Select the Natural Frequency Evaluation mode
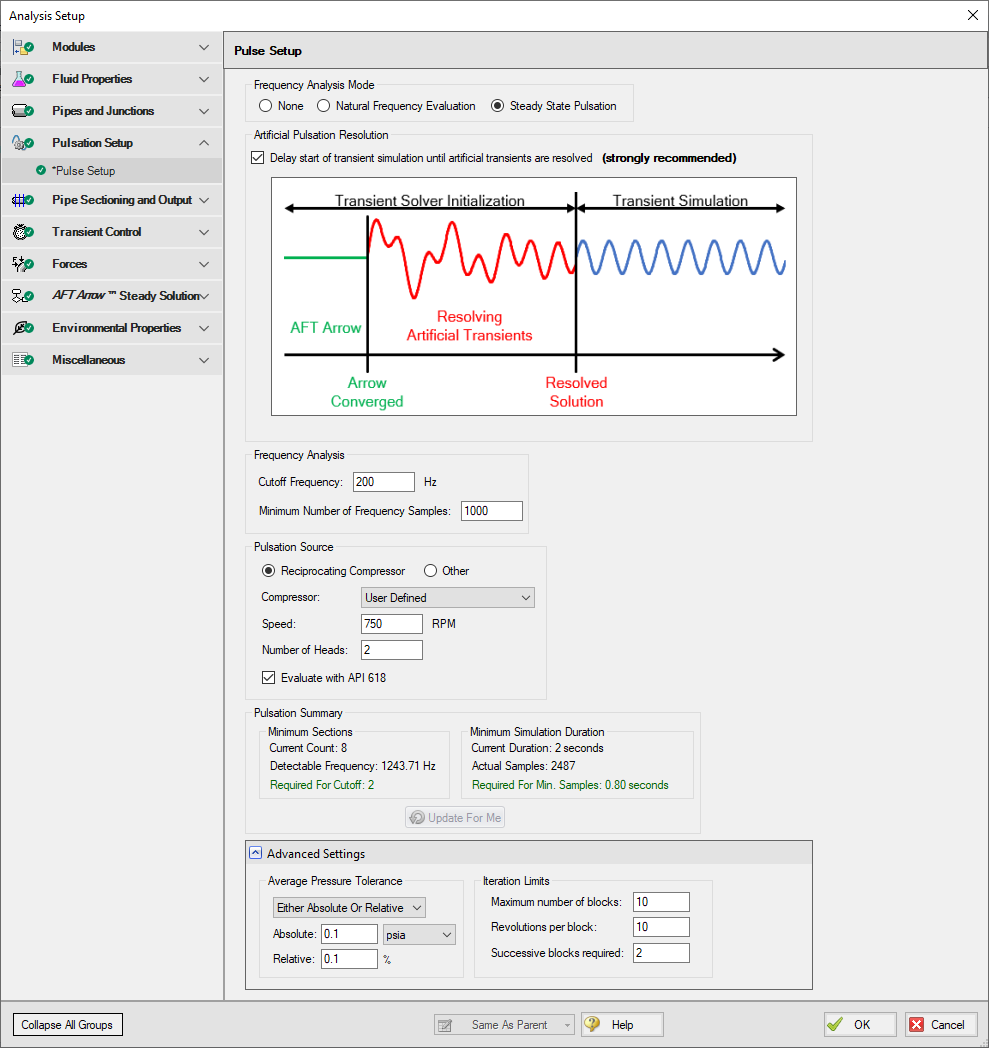 point(324,104)
